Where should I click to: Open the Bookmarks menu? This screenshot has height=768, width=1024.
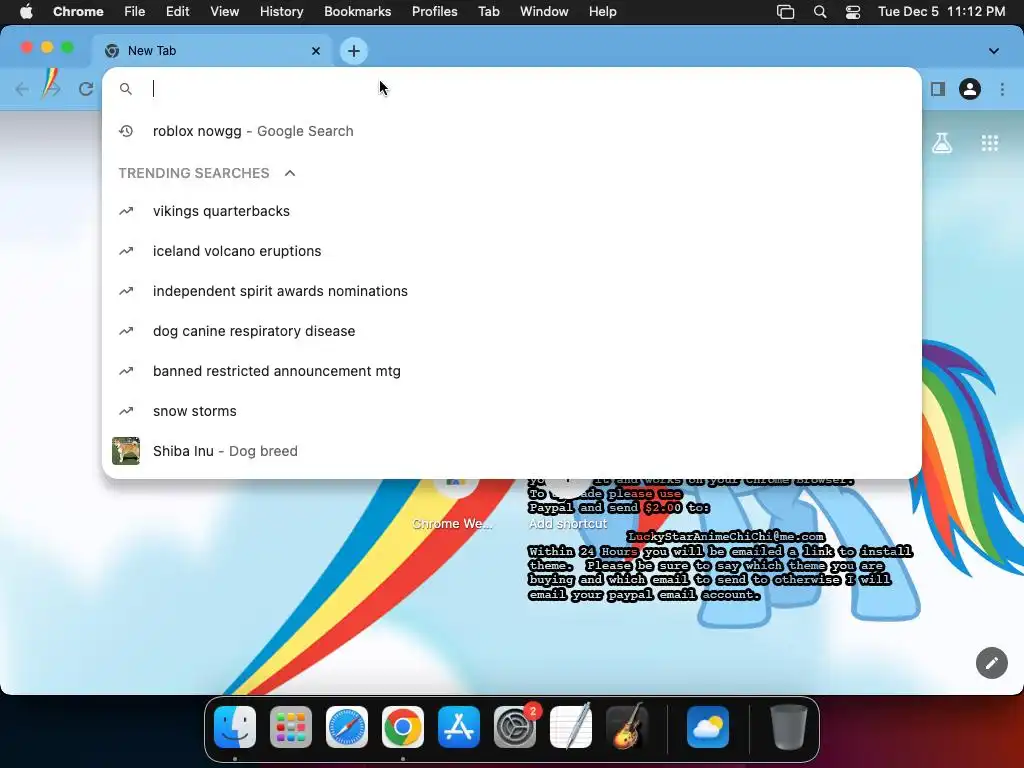pos(358,12)
